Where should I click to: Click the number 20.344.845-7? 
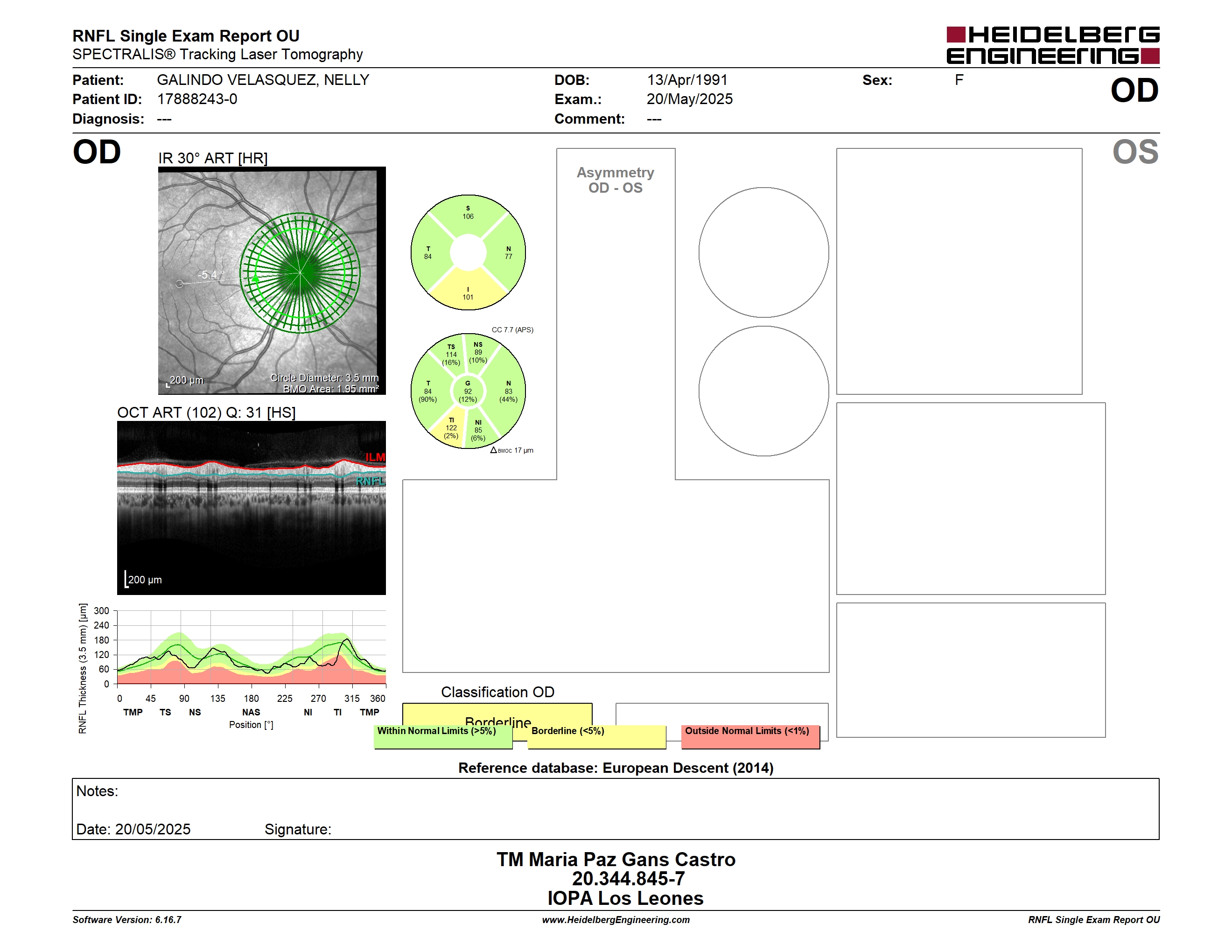click(x=629, y=879)
